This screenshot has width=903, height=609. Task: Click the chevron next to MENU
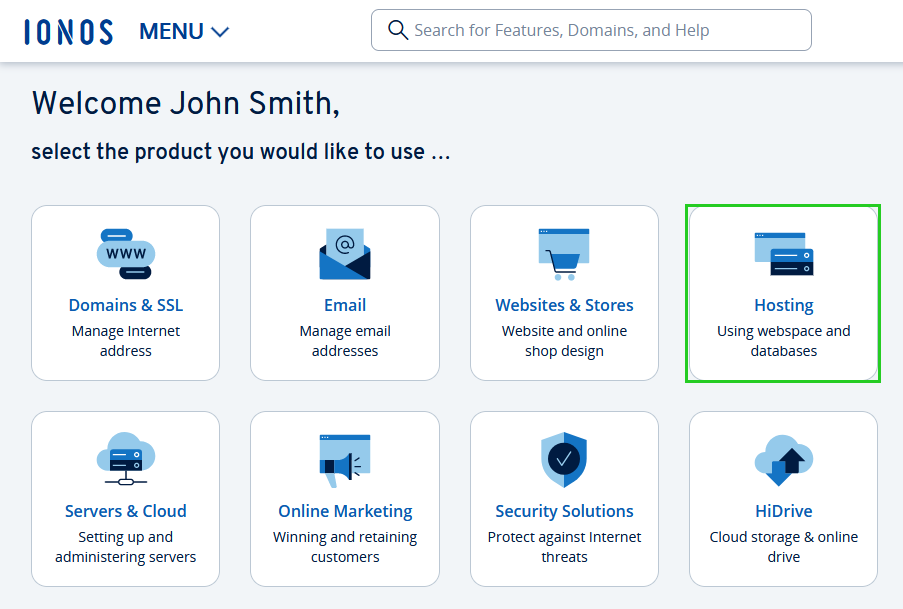(x=220, y=32)
